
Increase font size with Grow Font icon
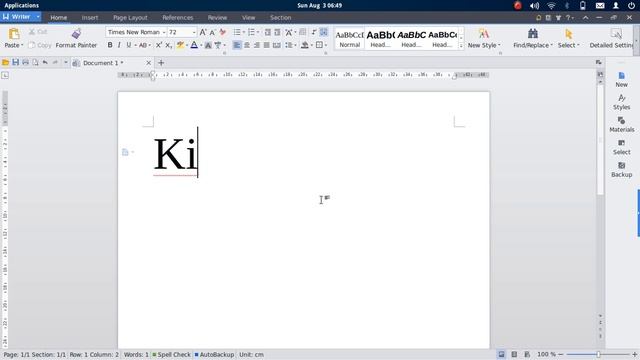point(203,32)
